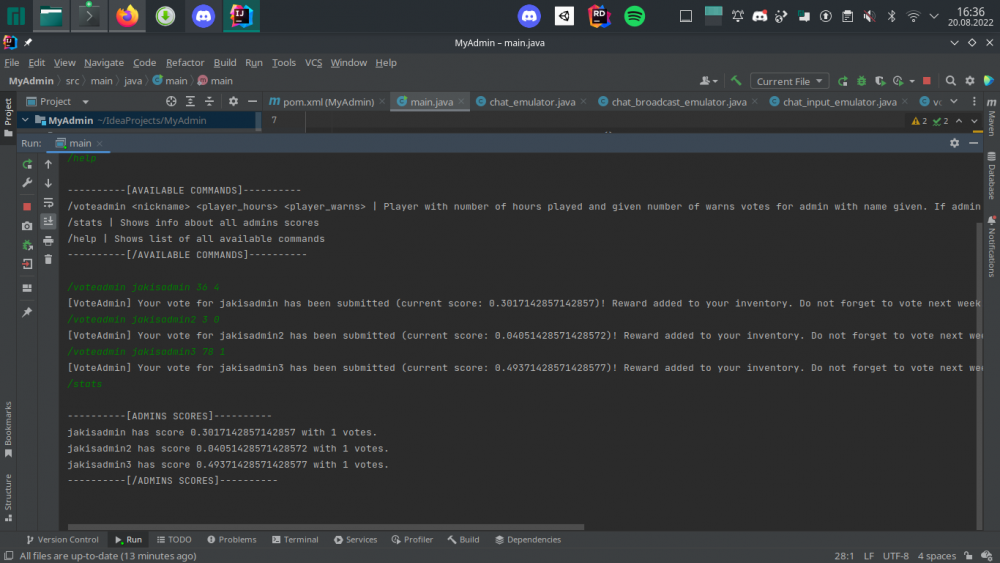Go to next highlighted error arrow

click(x=974, y=121)
